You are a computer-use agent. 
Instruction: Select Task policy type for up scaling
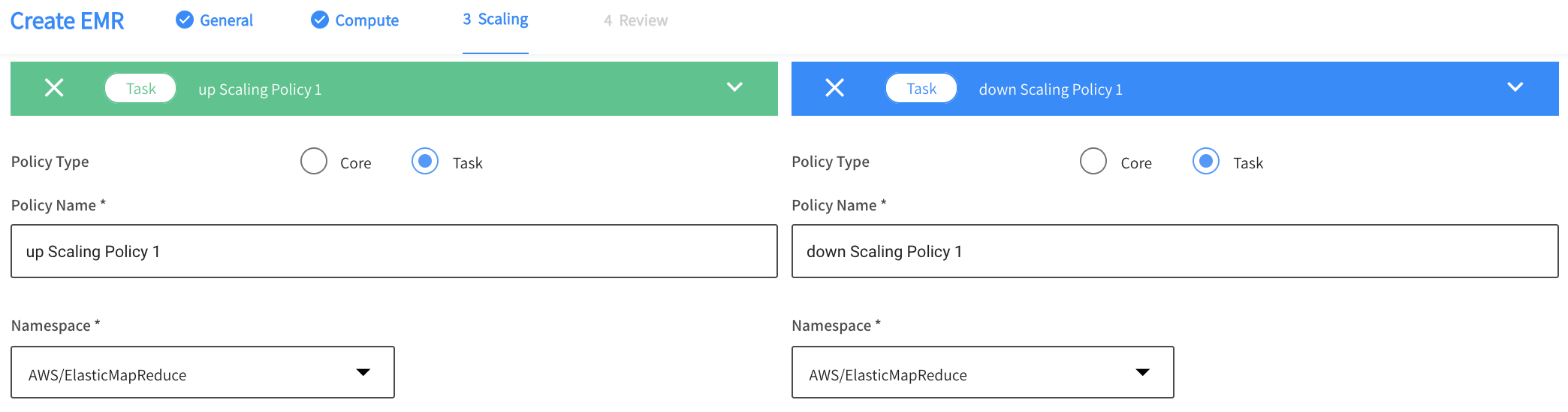[x=425, y=161]
